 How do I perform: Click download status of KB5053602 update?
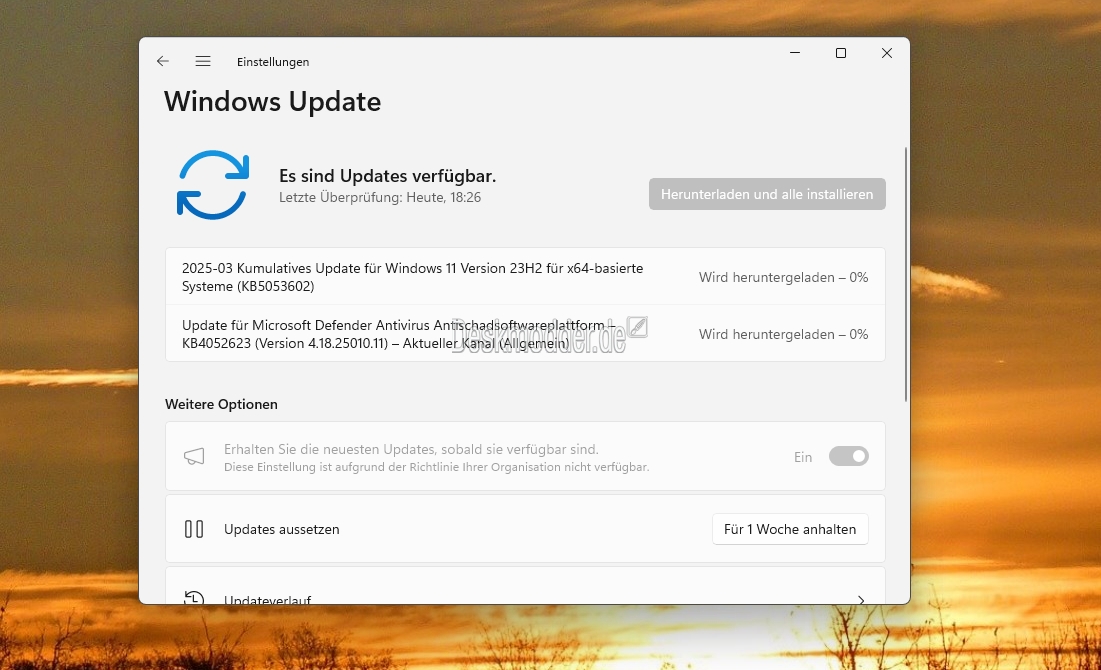pos(784,277)
